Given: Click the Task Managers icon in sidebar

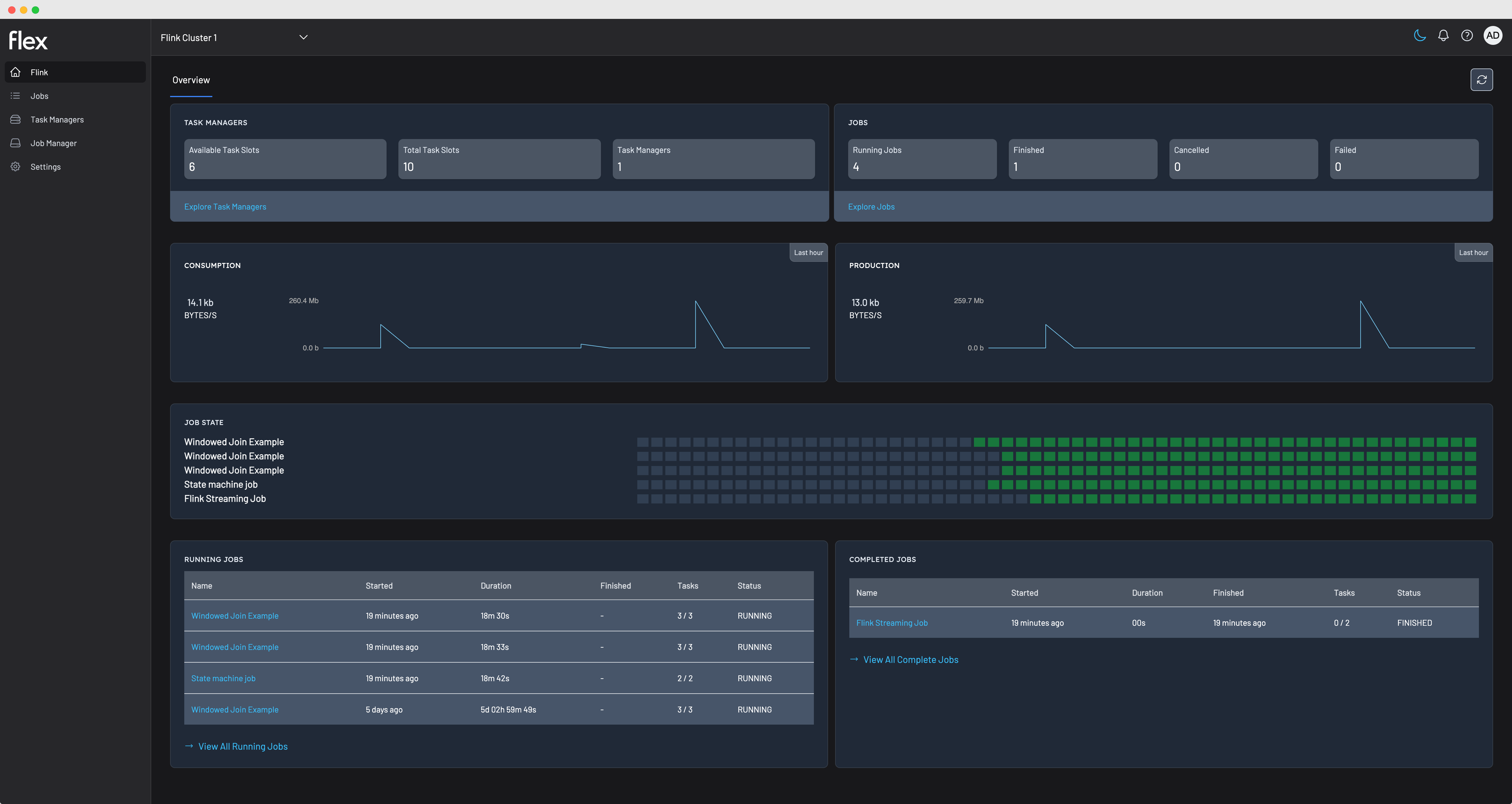Looking at the screenshot, I should coord(16,120).
